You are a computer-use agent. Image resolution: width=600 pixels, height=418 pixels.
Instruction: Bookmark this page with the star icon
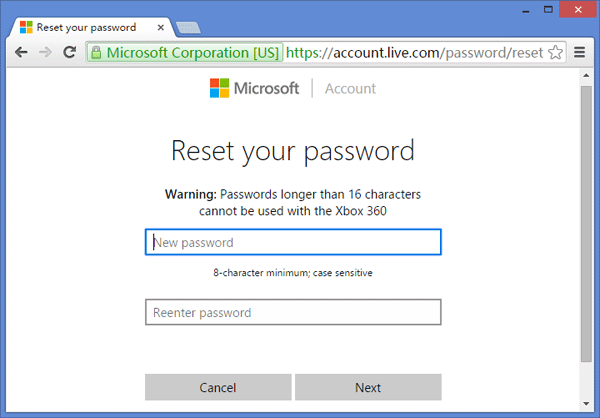tap(555, 52)
